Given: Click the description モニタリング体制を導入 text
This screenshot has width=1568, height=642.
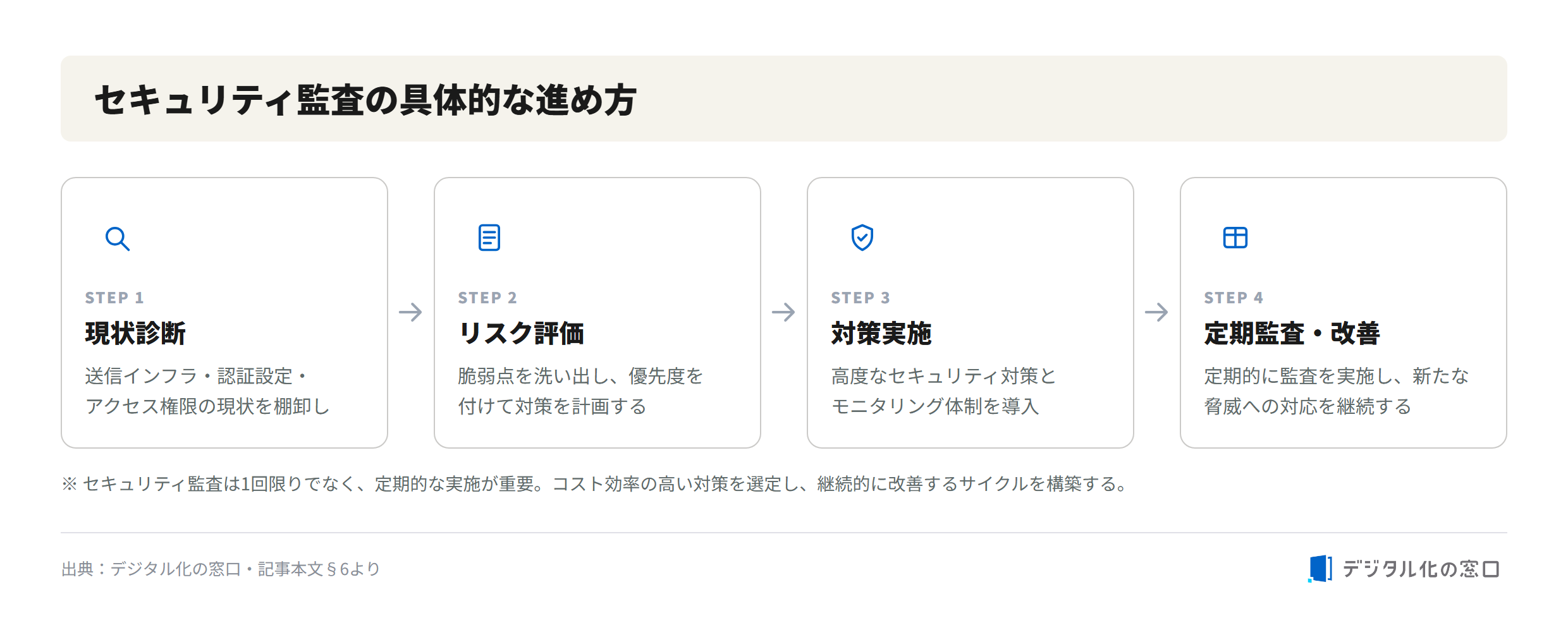Looking at the screenshot, I should click(x=935, y=406).
